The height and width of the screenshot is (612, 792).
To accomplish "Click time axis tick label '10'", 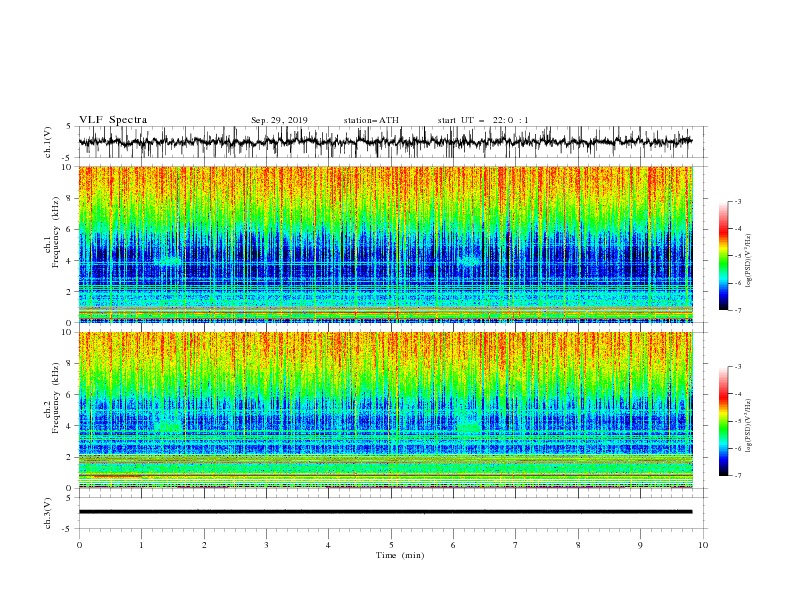I will pyautogui.click(x=703, y=545).
